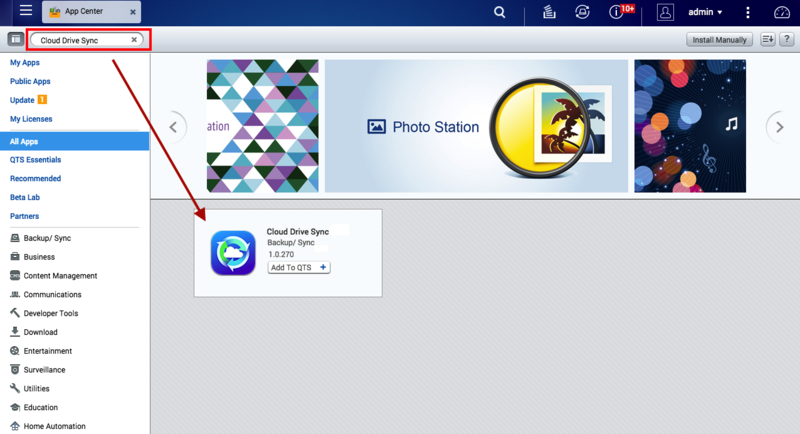800x434 pixels.
Task: Open Content Management category icon
Action: (15, 275)
